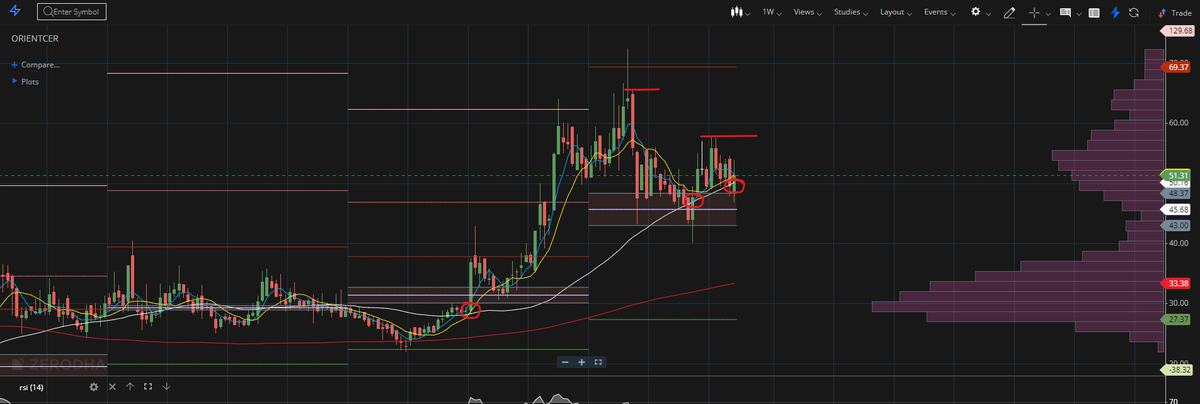Image resolution: width=1200 pixels, height=404 pixels.
Task: Click the 27.37 green price tag
Action: (1178, 318)
